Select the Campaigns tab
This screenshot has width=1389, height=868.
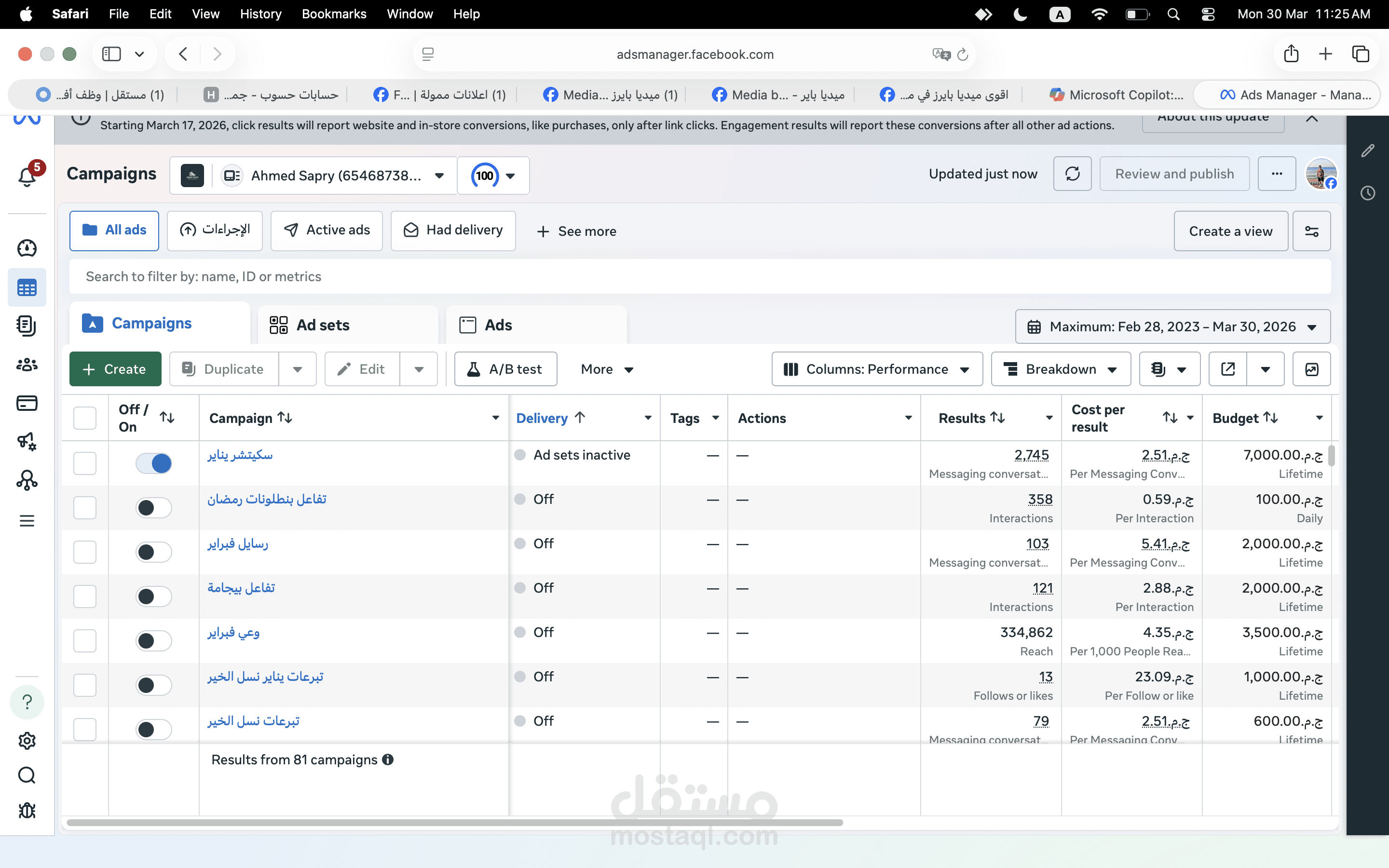[160, 323]
